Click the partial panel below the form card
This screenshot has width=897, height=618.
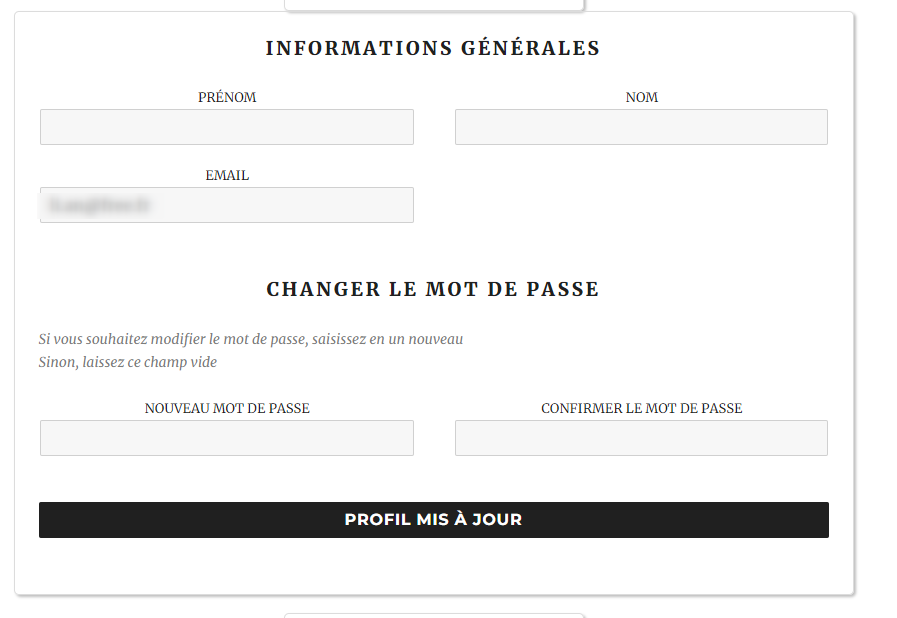click(x=434, y=616)
